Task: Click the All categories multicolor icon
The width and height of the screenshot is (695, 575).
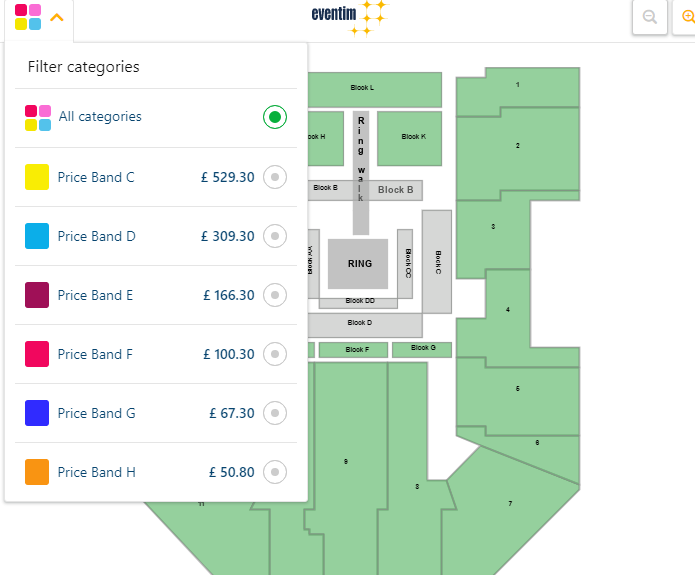Action: pyautogui.click(x=38, y=118)
